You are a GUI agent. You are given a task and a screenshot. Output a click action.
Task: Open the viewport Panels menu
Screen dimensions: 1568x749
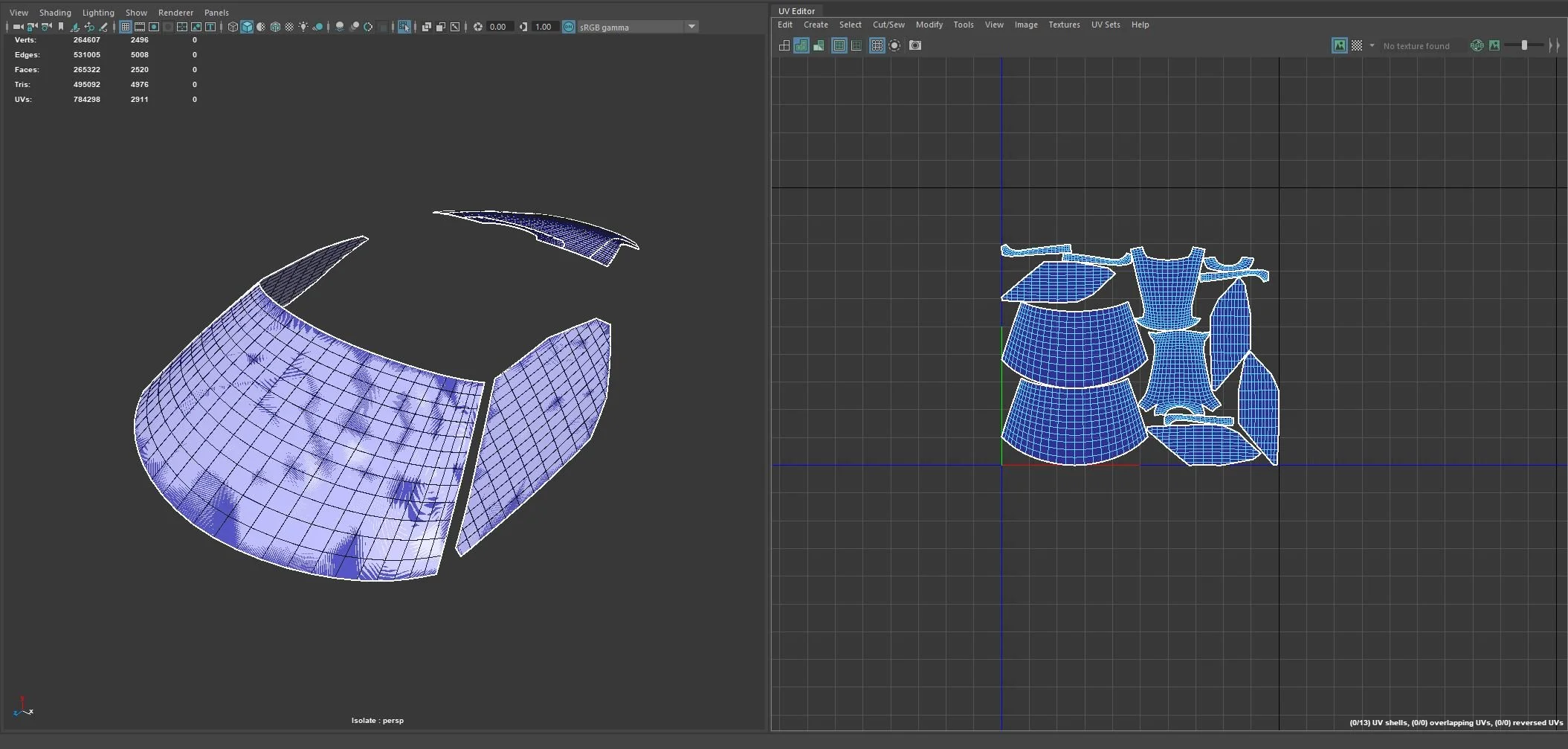point(216,13)
